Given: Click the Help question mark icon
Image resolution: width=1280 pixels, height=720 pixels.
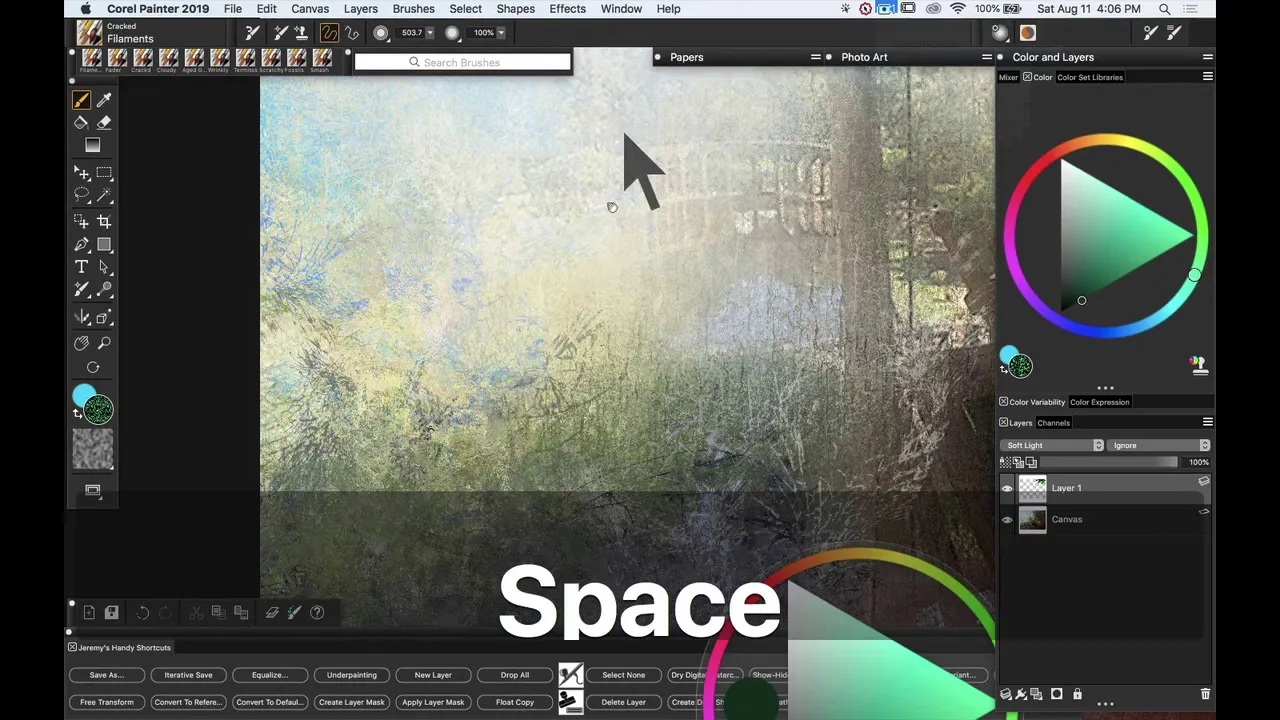Looking at the screenshot, I should coord(317,612).
